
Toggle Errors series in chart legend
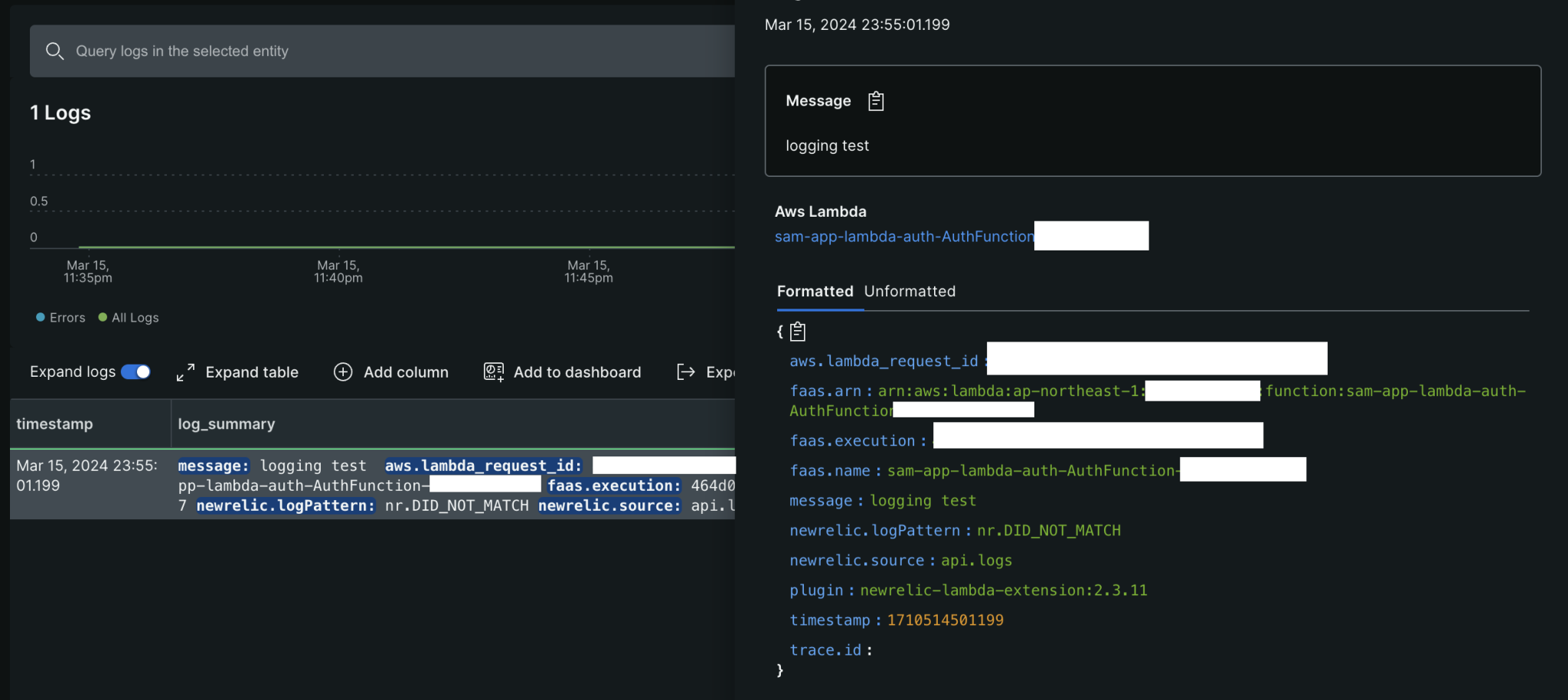pyautogui.click(x=60, y=318)
